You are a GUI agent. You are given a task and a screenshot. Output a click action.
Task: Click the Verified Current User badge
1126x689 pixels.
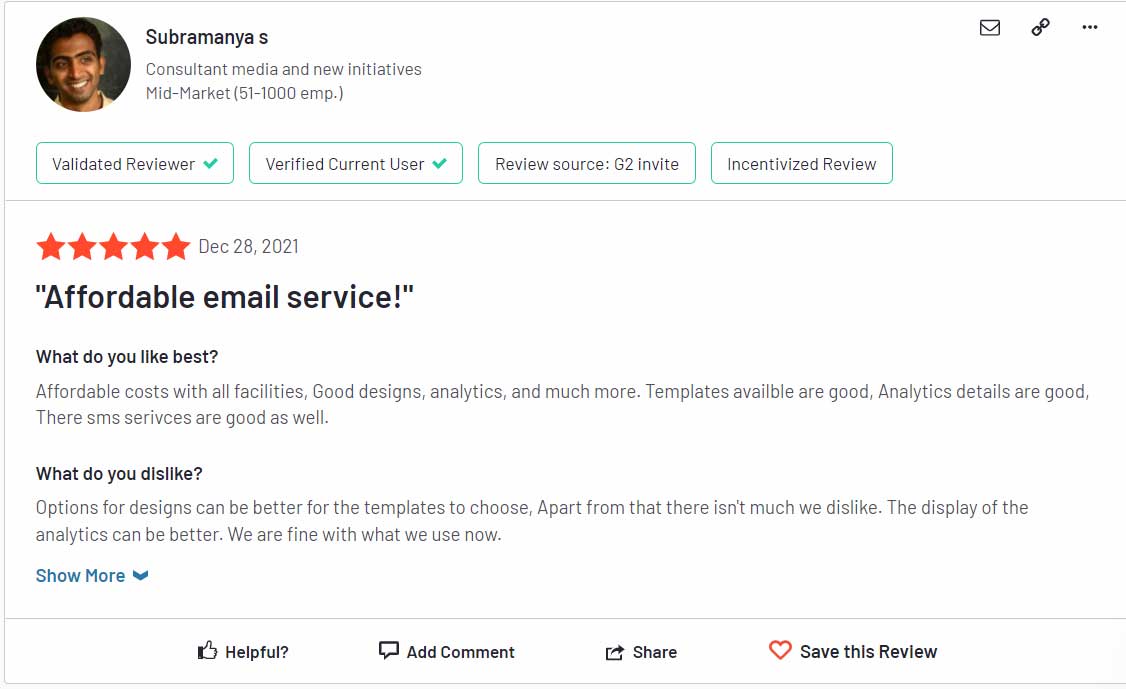pos(355,163)
